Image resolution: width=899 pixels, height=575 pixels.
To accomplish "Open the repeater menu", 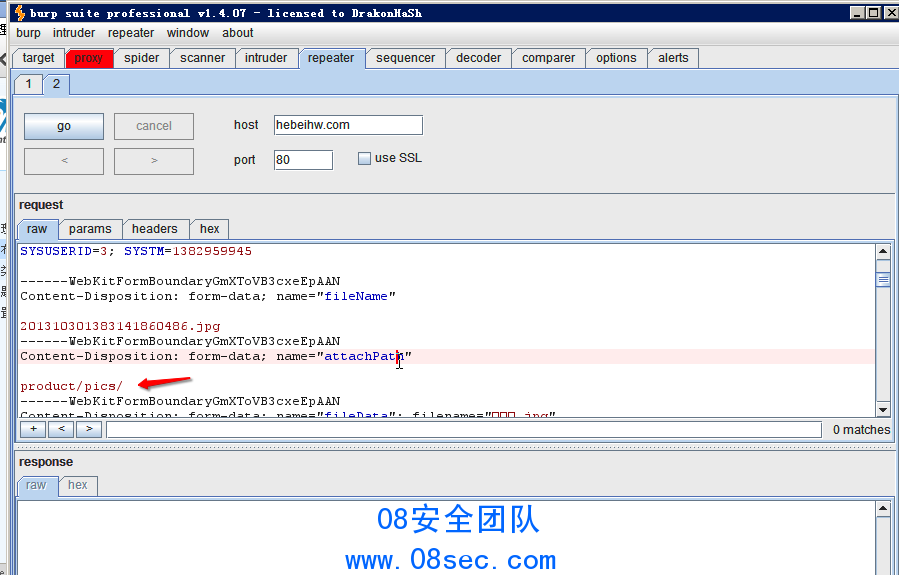I will pyautogui.click(x=131, y=33).
